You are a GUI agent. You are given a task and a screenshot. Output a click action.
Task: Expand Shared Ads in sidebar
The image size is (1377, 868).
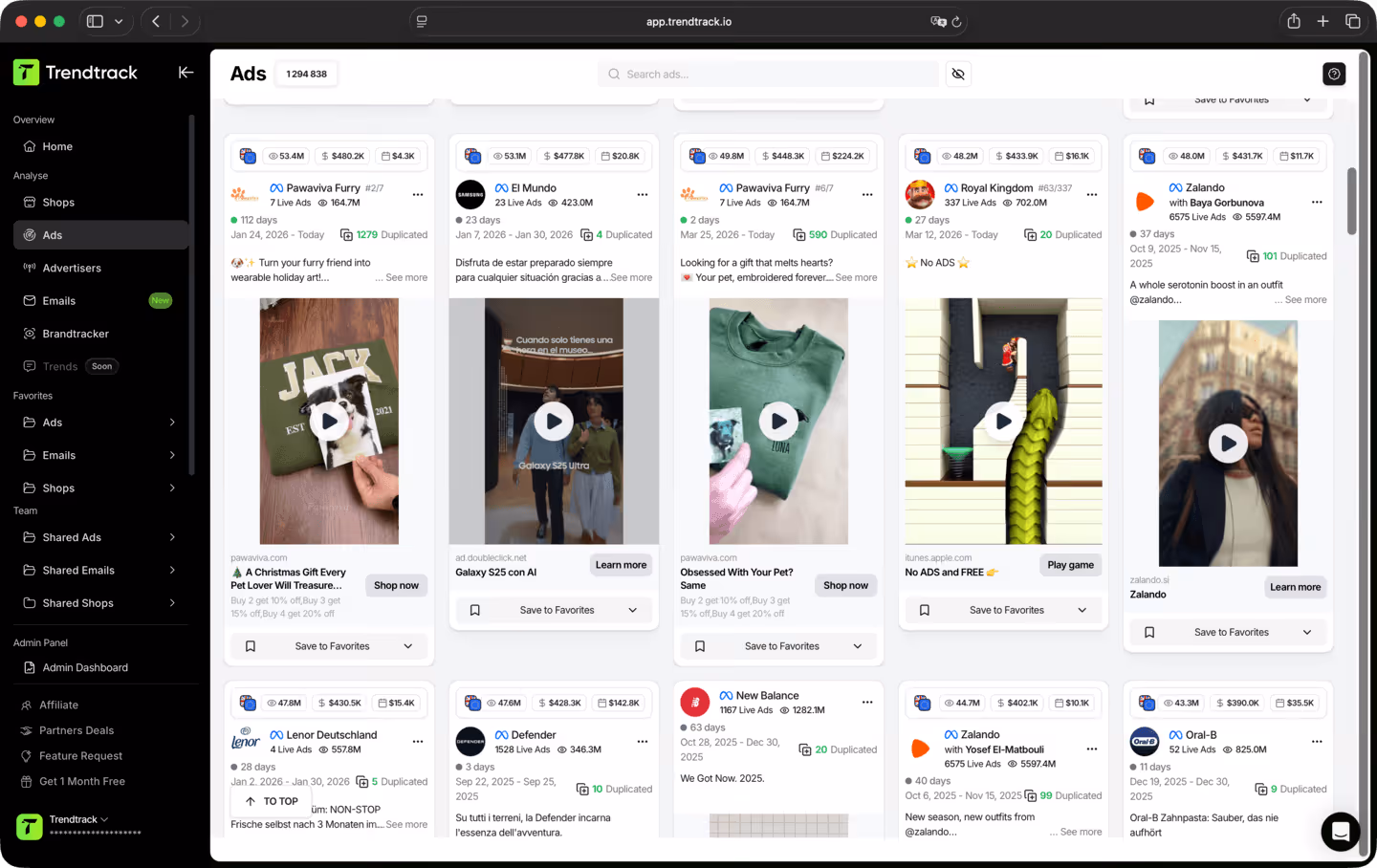tap(172, 537)
